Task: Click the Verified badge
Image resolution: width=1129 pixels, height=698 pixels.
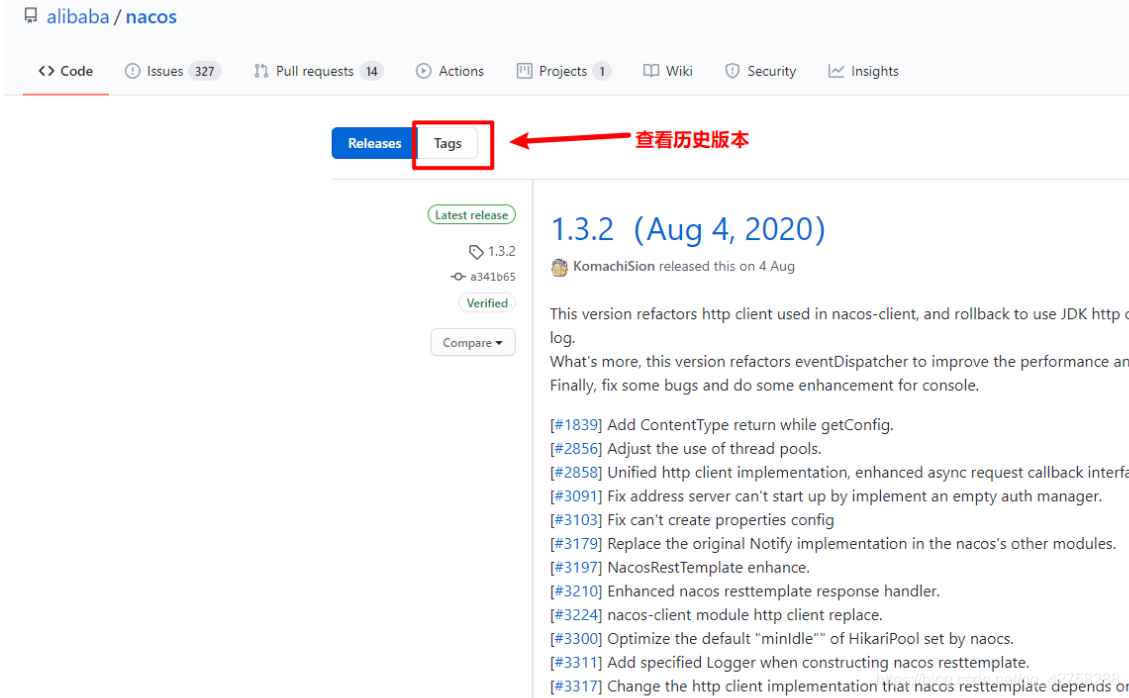Action: tap(487, 303)
